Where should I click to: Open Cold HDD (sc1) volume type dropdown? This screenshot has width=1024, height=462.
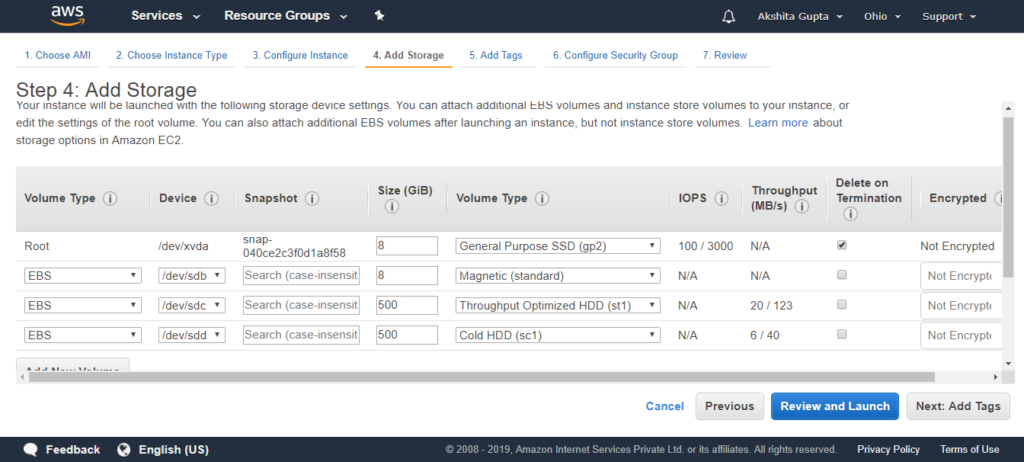coord(558,335)
